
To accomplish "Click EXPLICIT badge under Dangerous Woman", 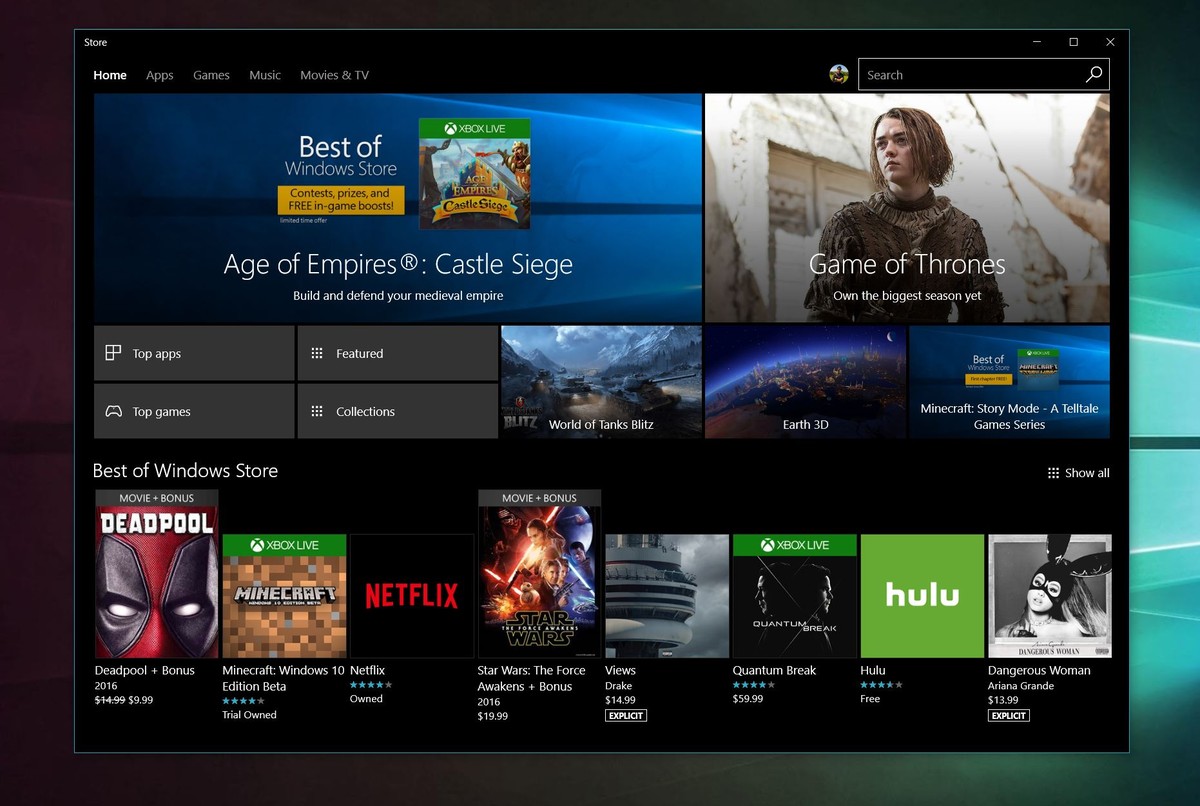I will 1009,715.
